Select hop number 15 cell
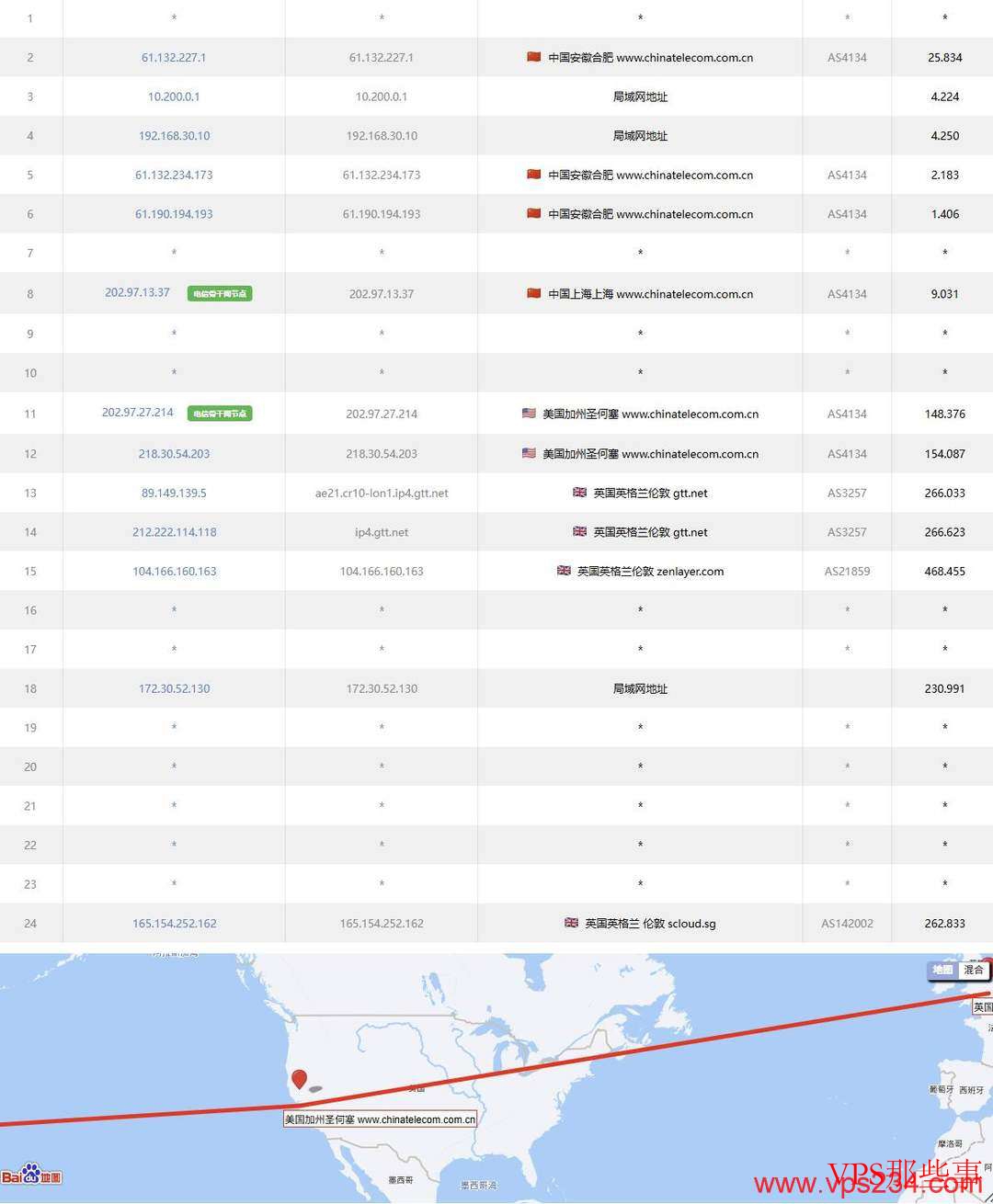 [30, 572]
